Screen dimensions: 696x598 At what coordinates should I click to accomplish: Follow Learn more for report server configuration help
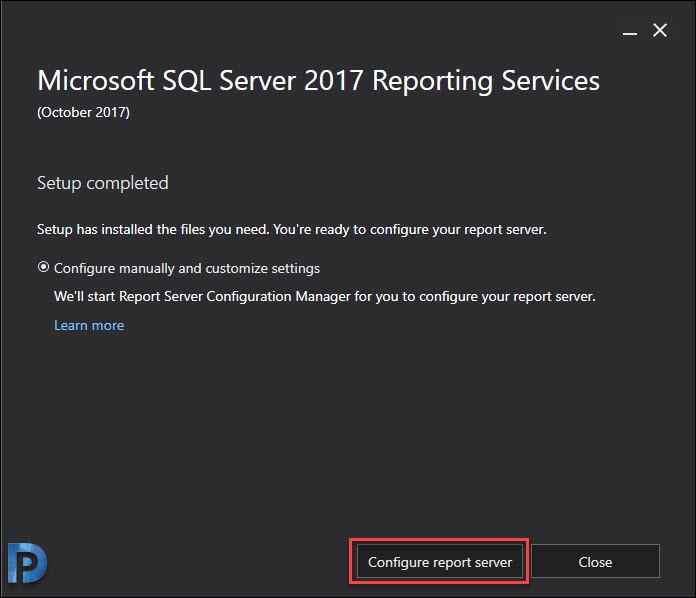click(89, 325)
